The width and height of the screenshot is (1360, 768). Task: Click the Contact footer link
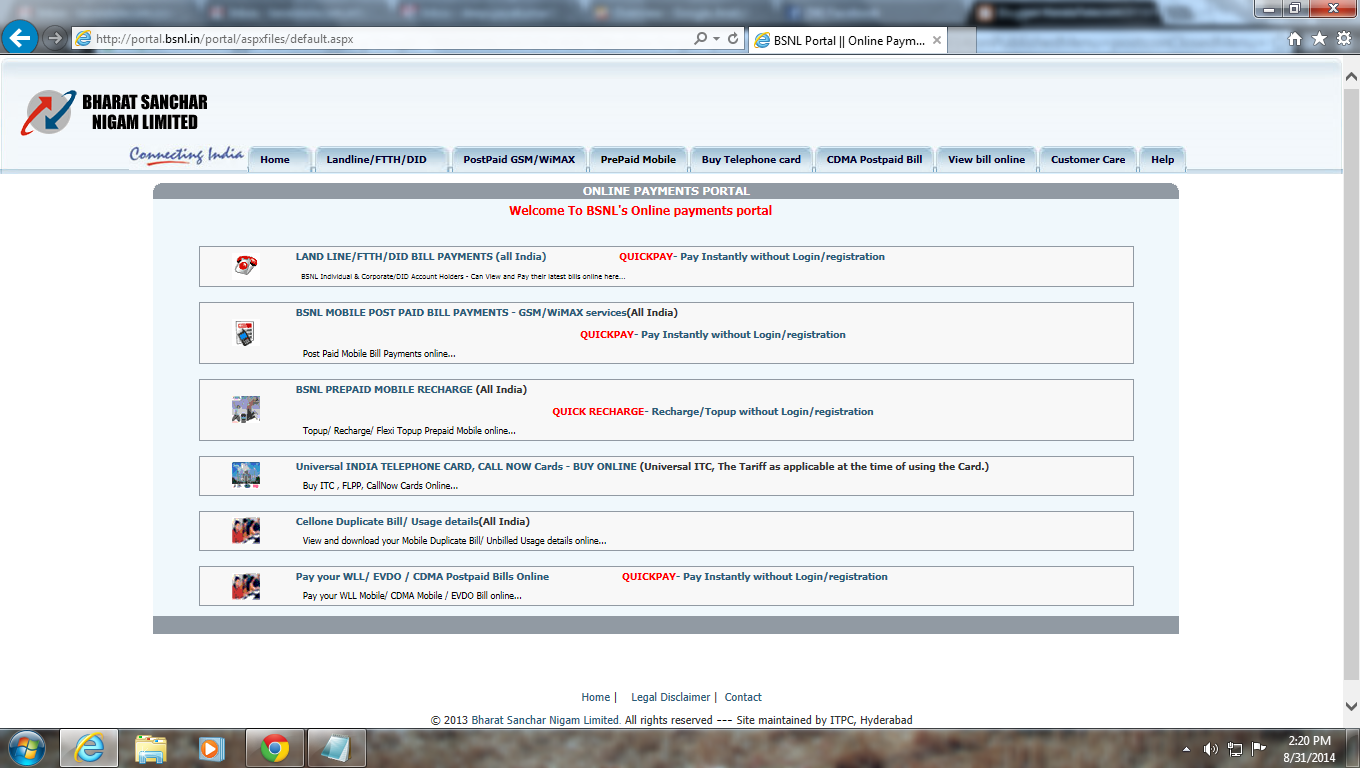[743, 698]
